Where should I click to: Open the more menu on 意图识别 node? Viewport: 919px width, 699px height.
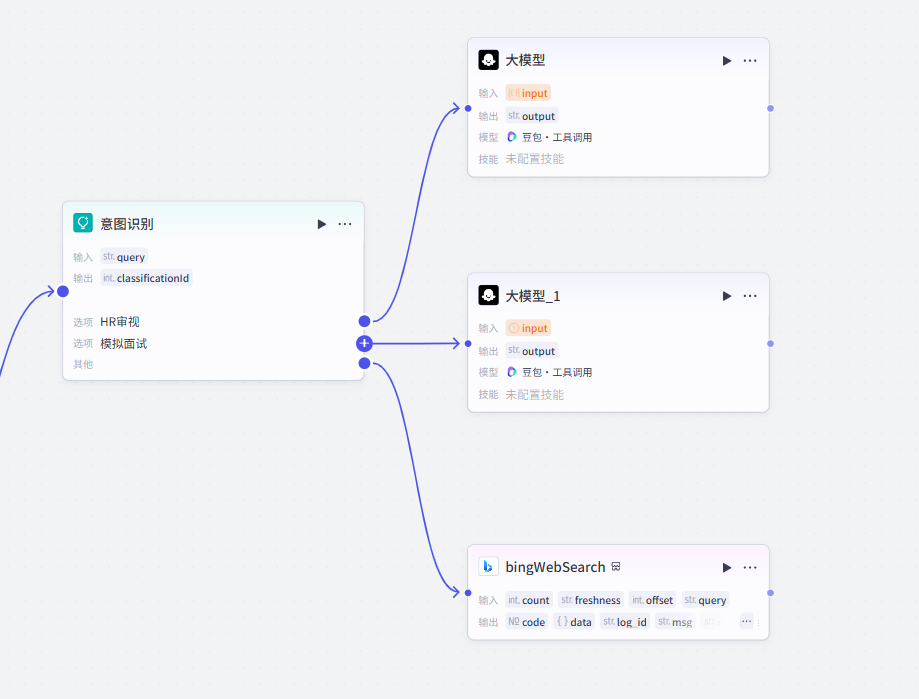[345, 224]
